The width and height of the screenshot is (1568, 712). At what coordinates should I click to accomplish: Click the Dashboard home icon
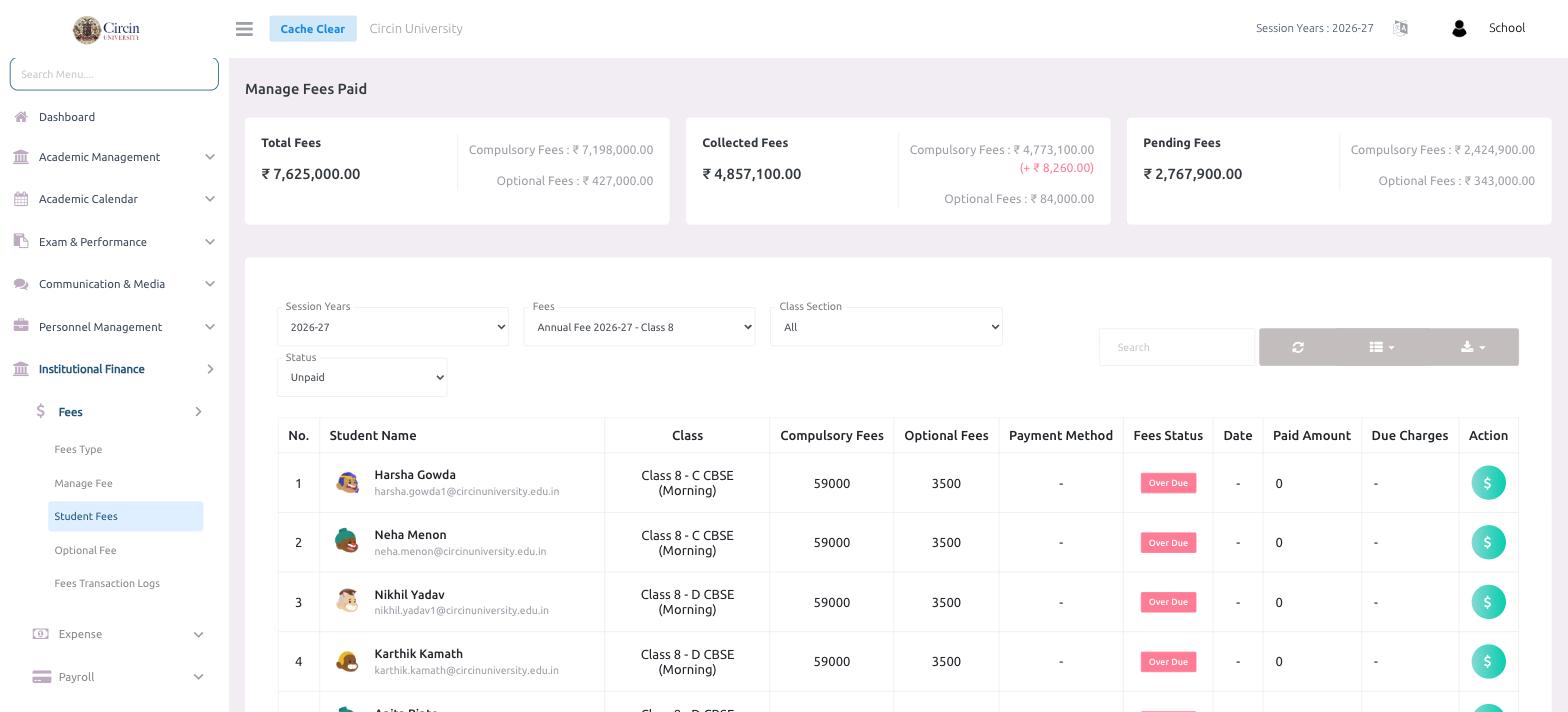click(21, 117)
